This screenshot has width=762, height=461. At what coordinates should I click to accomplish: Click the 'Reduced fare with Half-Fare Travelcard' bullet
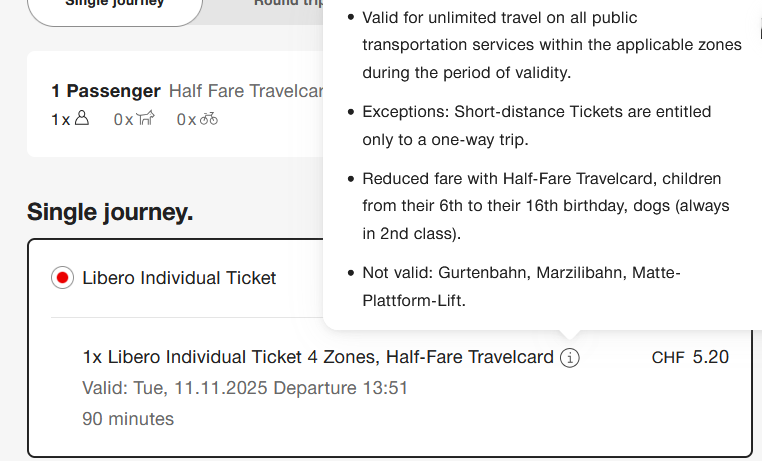point(545,206)
